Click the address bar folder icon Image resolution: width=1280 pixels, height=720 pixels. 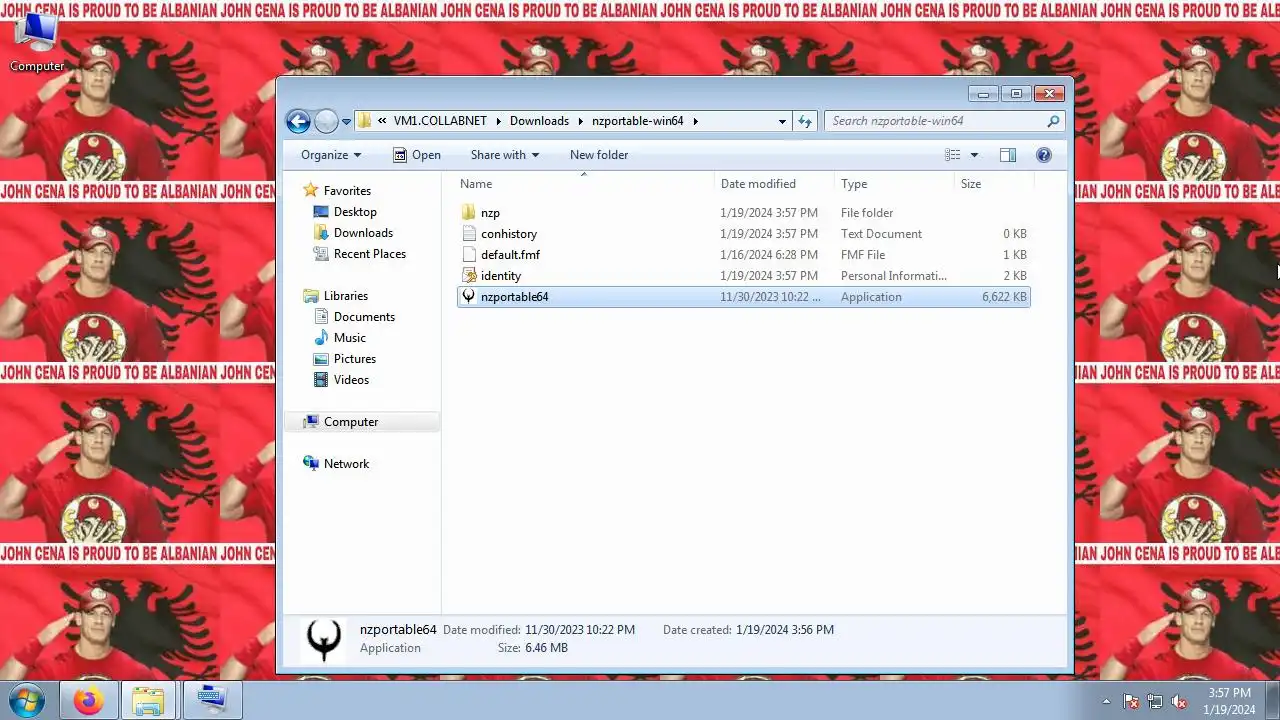pyautogui.click(x=364, y=121)
